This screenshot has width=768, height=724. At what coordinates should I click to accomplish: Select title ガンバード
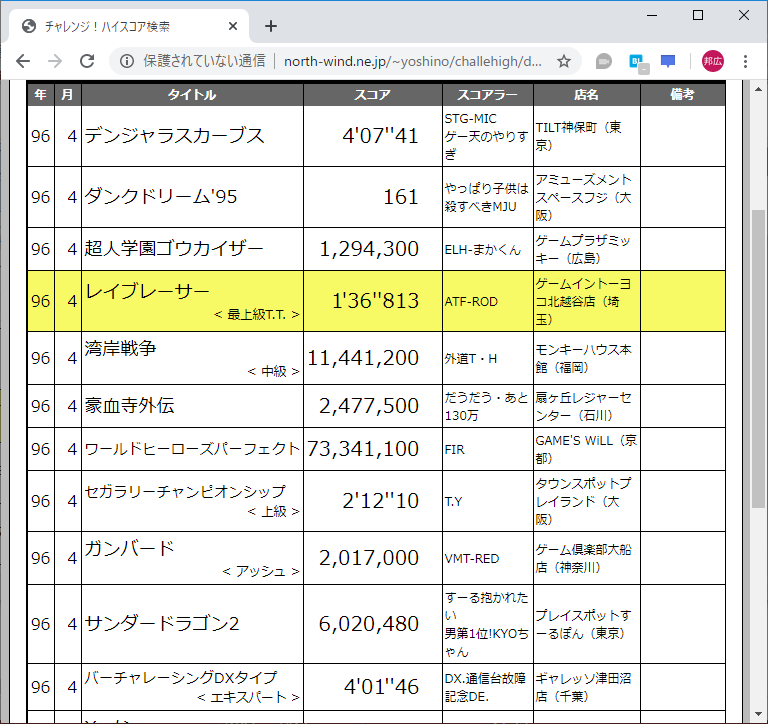click(x=129, y=548)
